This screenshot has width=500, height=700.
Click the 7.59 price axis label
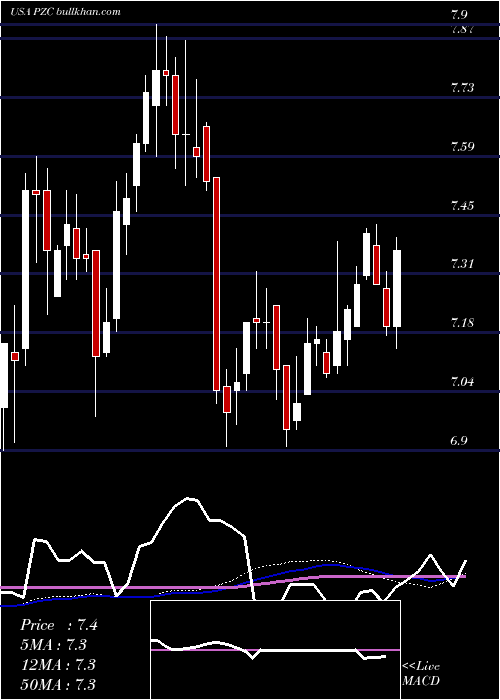pyautogui.click(x=462, y=146)
